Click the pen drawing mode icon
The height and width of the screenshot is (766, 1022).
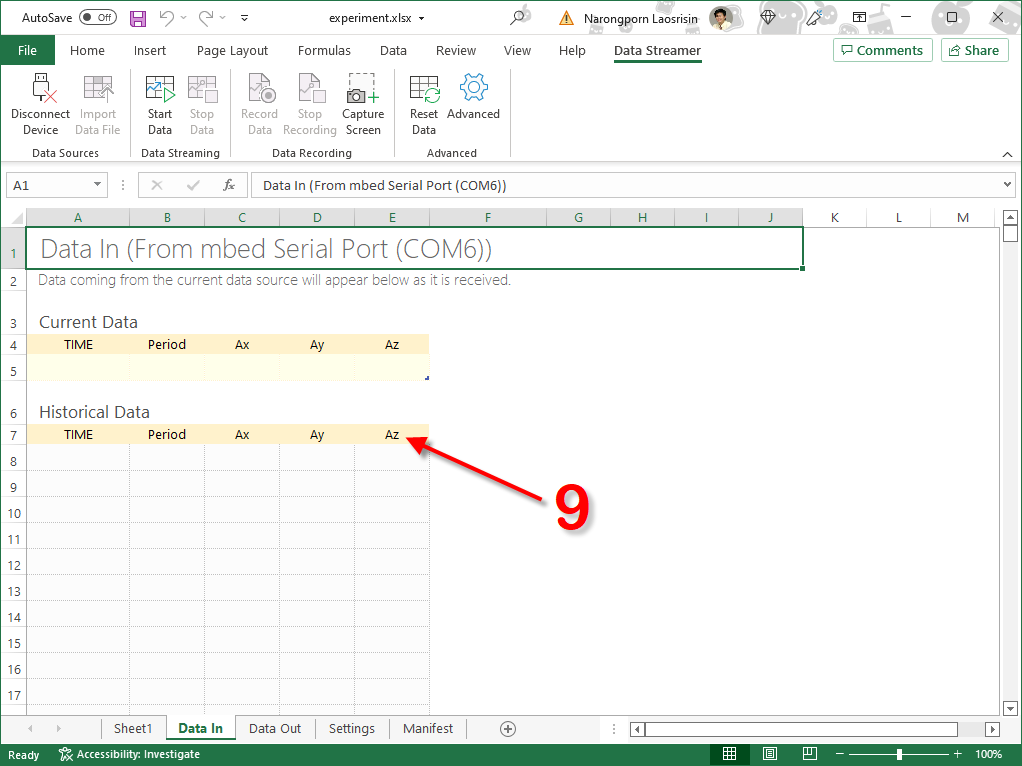(x=813, y=18)
